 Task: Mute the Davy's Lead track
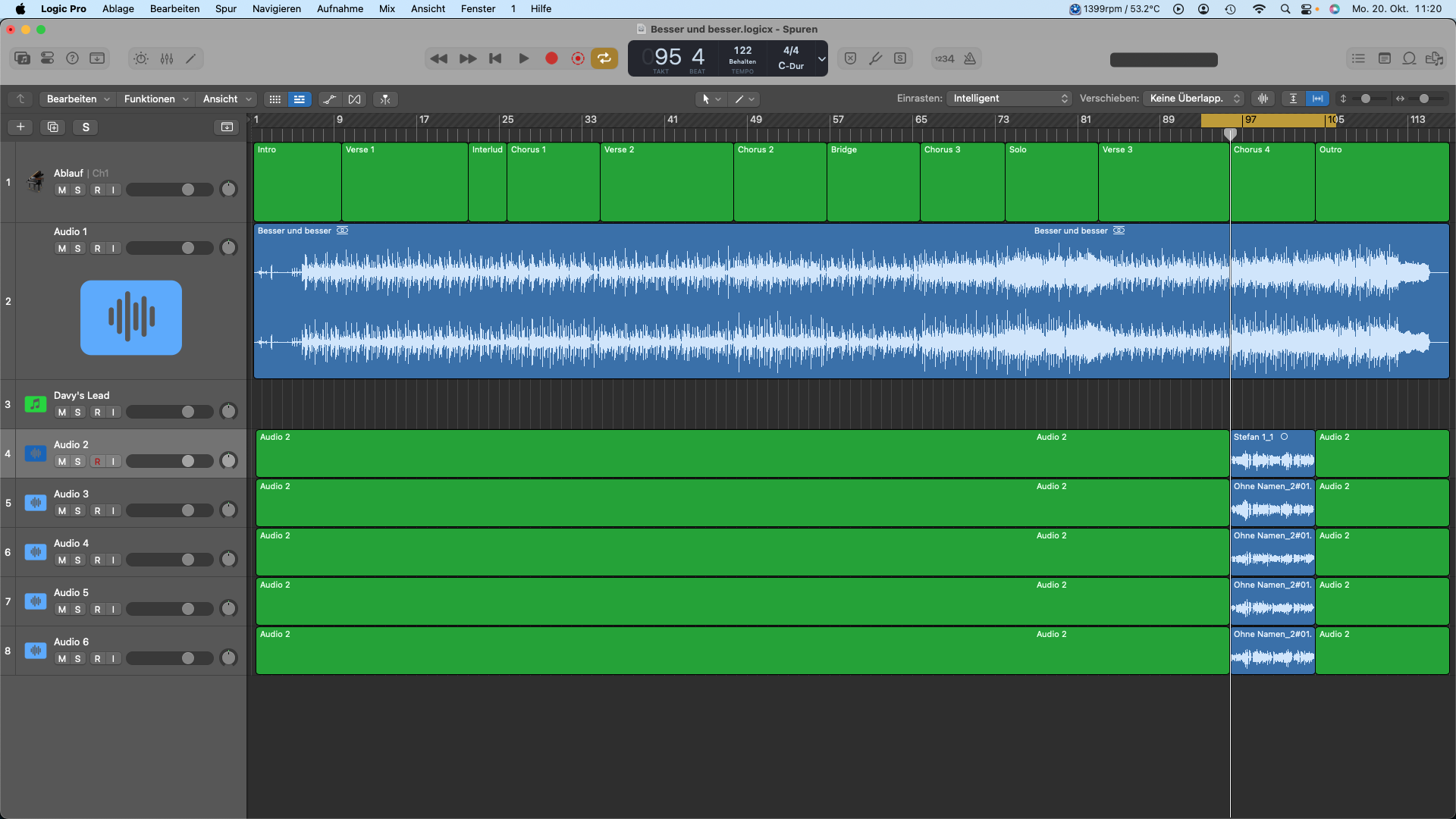[61, 412]
